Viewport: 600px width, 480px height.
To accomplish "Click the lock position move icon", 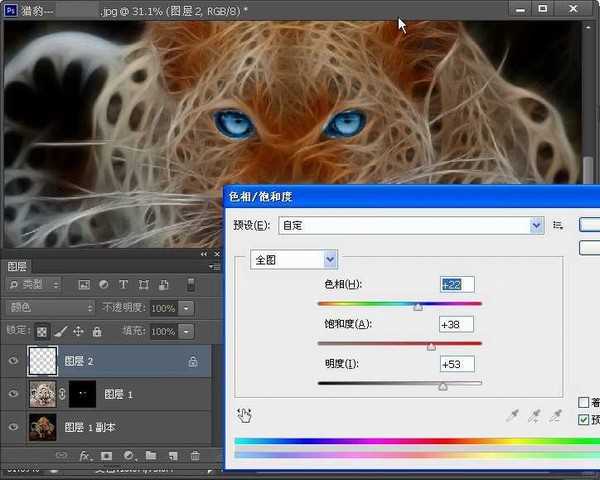I will tap(78, 331).
